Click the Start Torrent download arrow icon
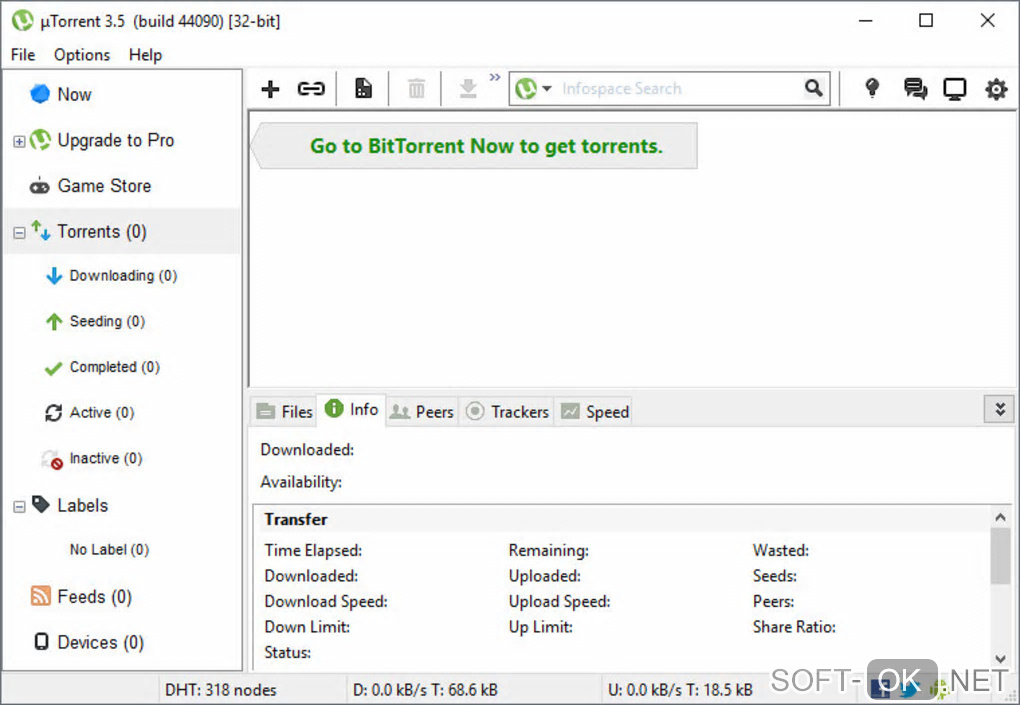This screenshot has width=1020, height=705. [468, 88]
